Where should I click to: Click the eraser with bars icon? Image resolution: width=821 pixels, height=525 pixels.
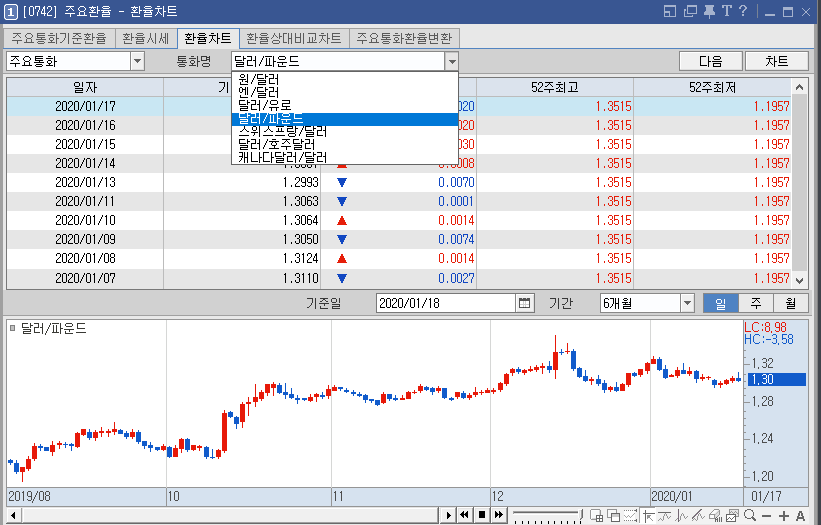(x=715, y=516)
